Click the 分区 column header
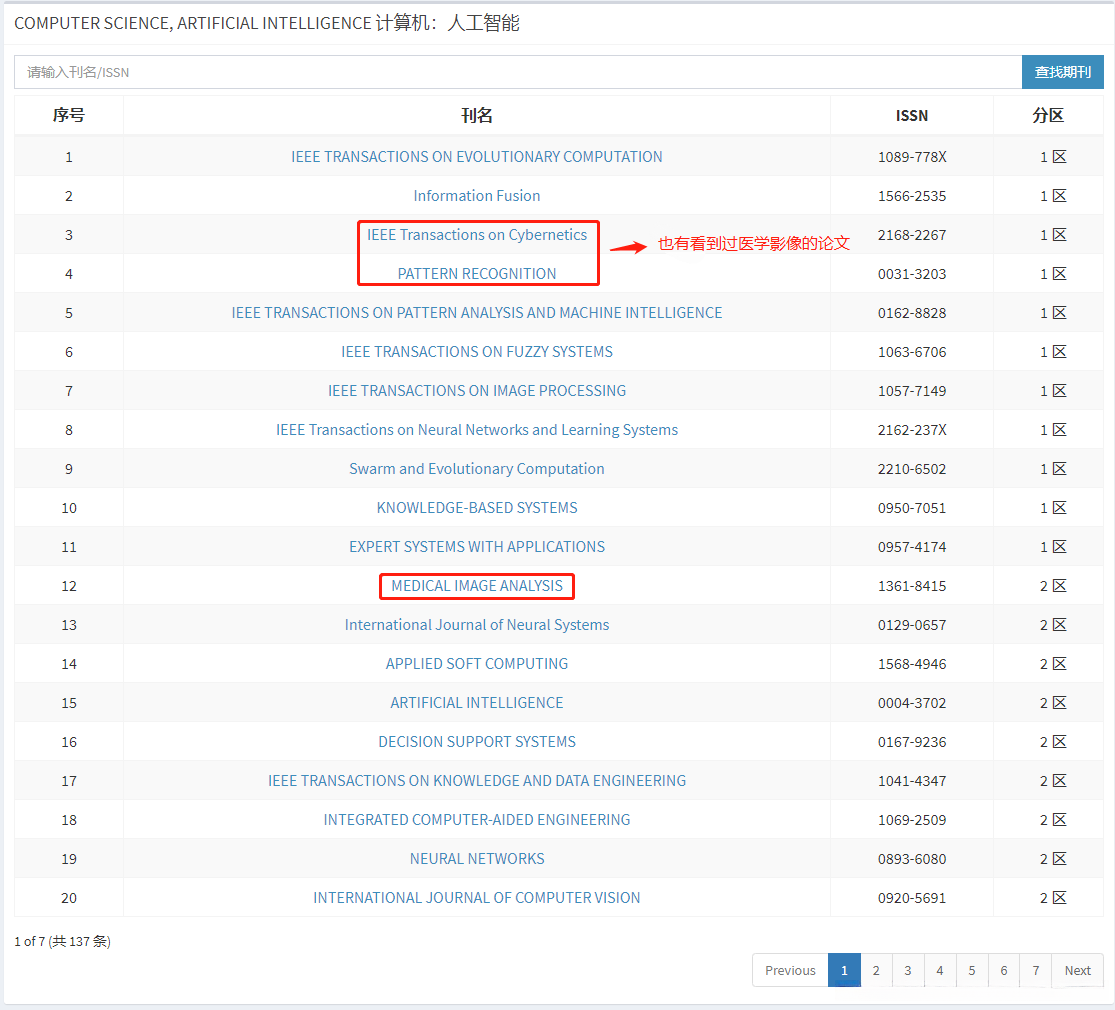The image size is (1115, 1010). point(1048,115)
